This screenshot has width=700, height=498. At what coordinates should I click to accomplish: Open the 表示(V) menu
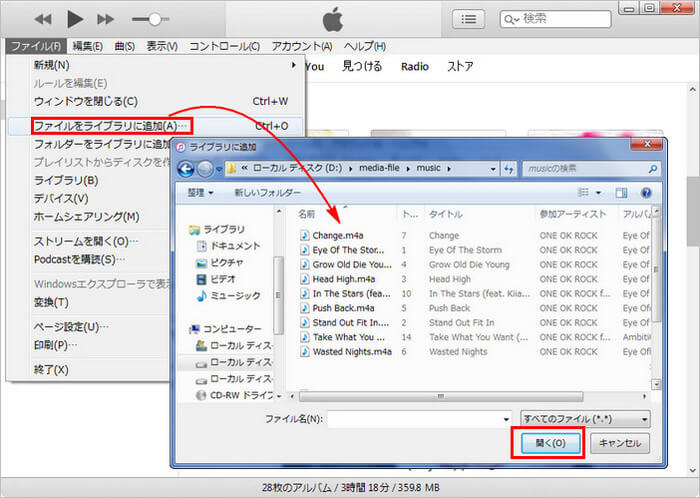(162, 46)
